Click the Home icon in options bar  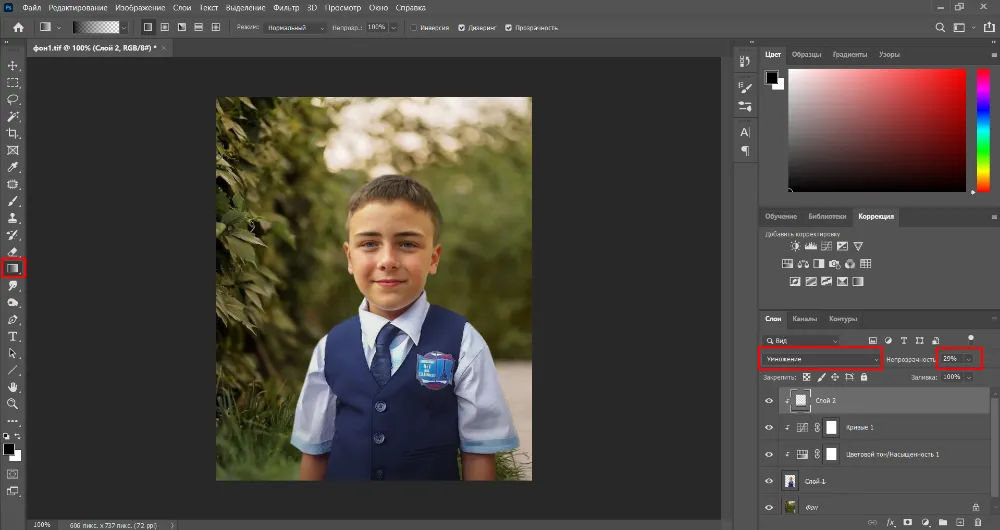pos(18,27)
